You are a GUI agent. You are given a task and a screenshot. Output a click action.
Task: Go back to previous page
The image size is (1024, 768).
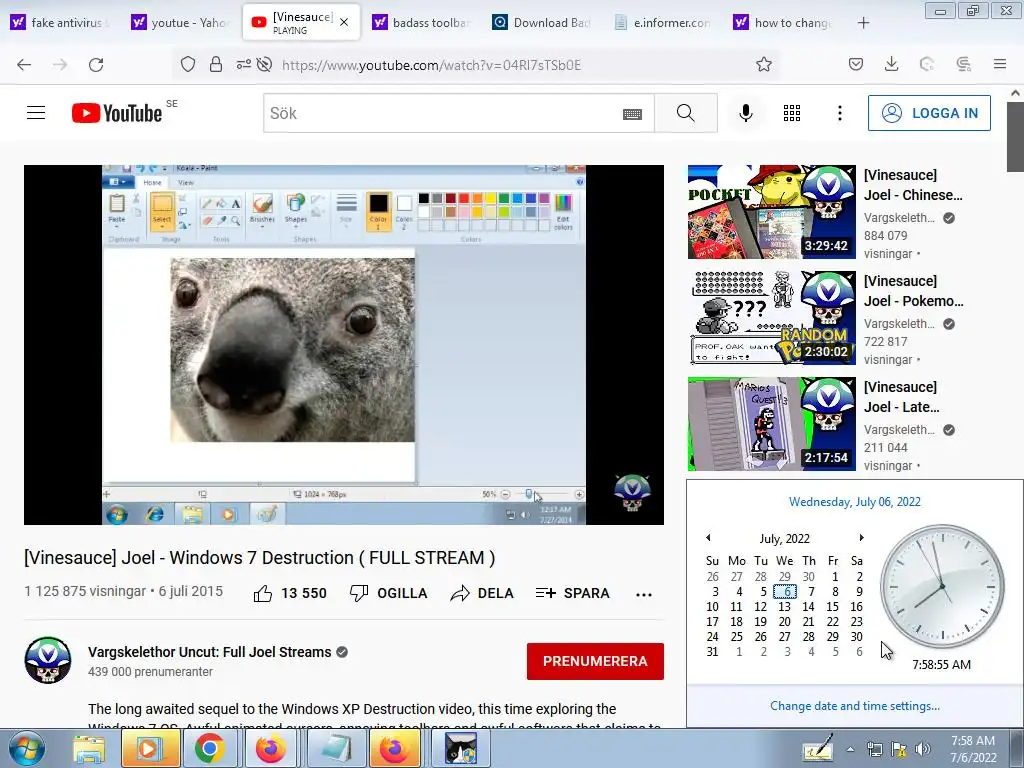click(x=24, y=65)
